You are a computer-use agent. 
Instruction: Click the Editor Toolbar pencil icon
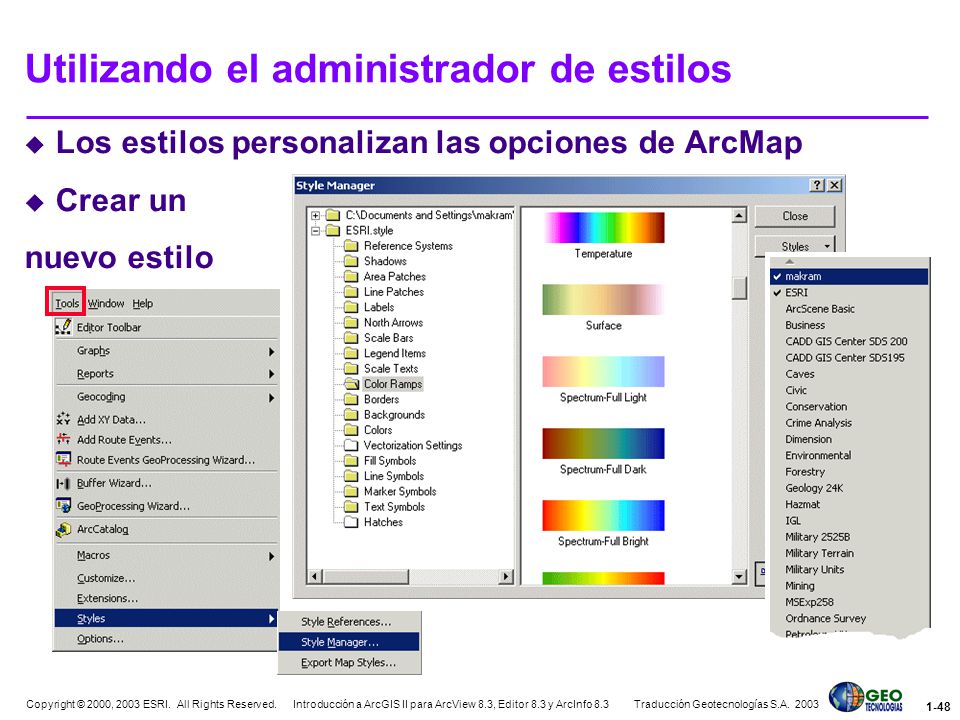click(x=63, y=328)
